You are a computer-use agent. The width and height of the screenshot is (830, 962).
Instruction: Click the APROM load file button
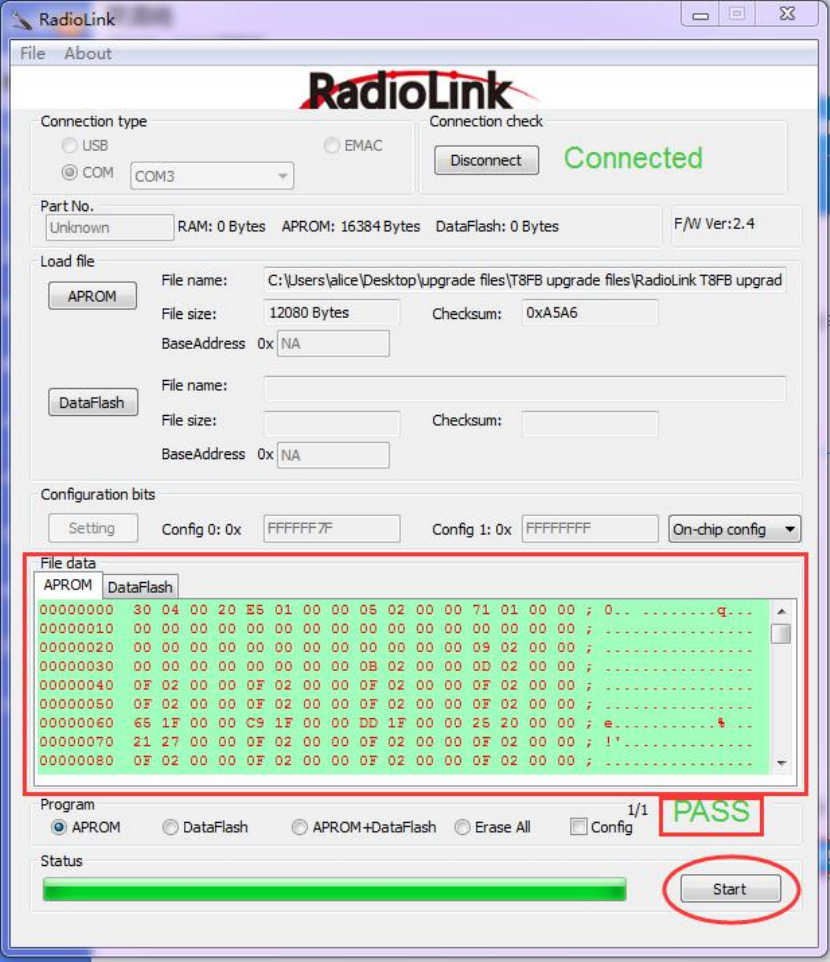(x=92, y=296)
